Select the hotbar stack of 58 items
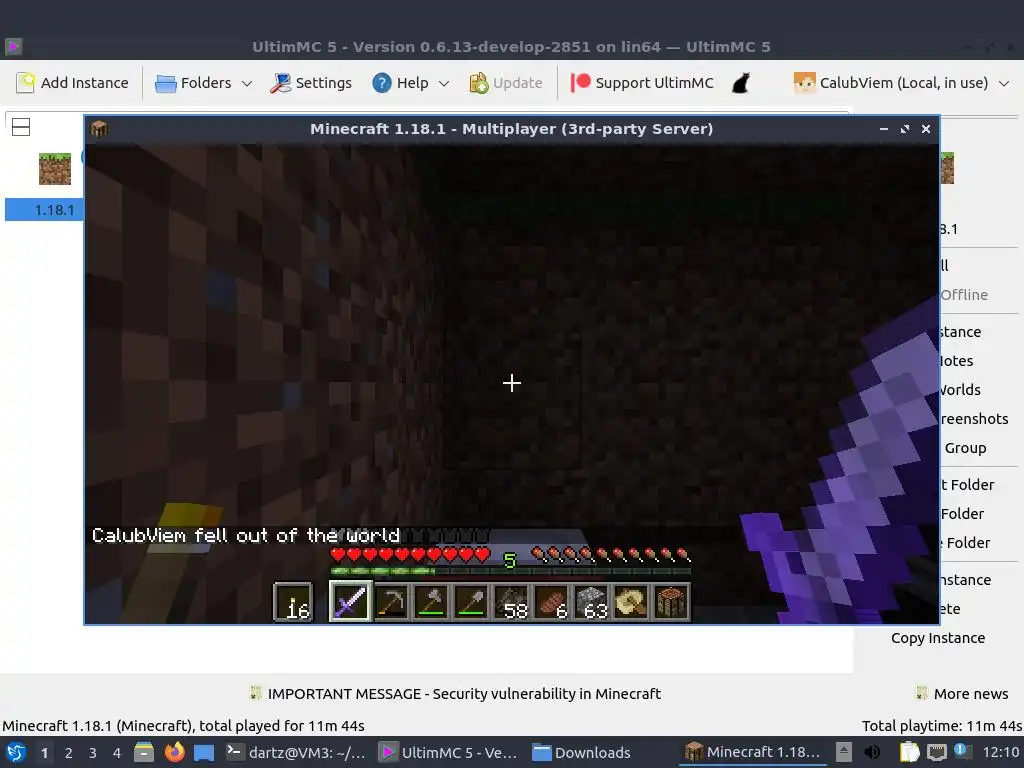This screenshot has width=1024, height=768. click(x=511, y=601)
